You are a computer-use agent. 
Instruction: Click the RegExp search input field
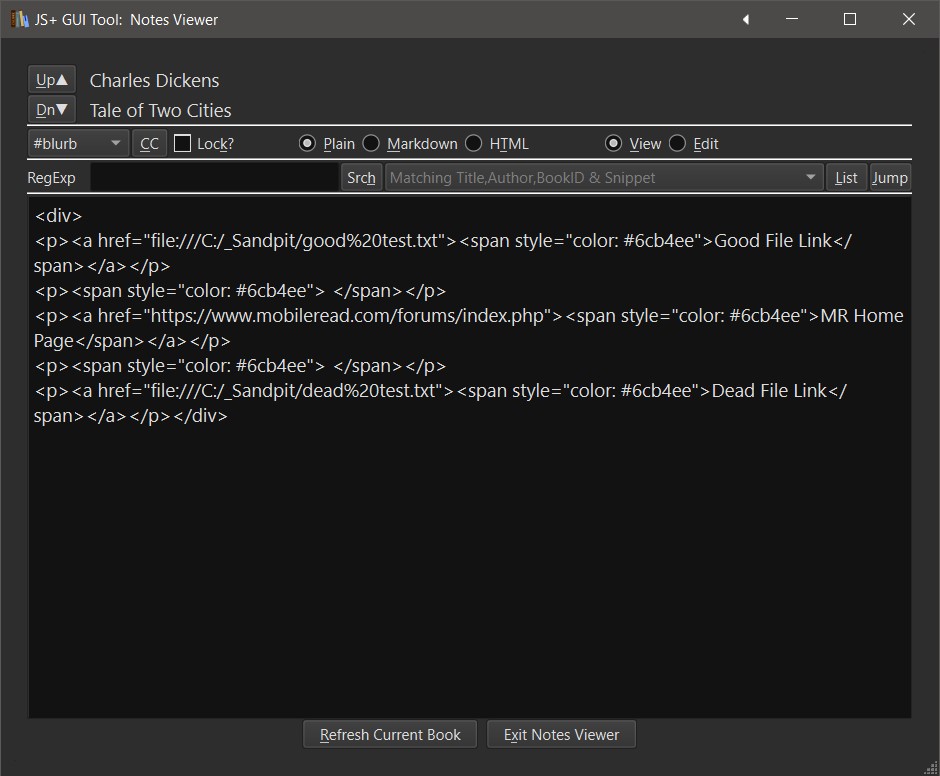215,177
